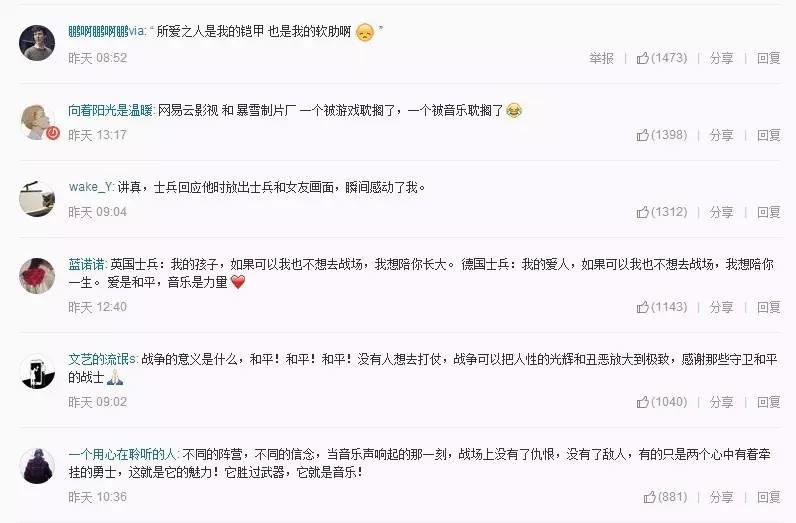The height and width of the screenshot is (523, 796).
Task: Share wake_Y's comment
Action: 721,212
